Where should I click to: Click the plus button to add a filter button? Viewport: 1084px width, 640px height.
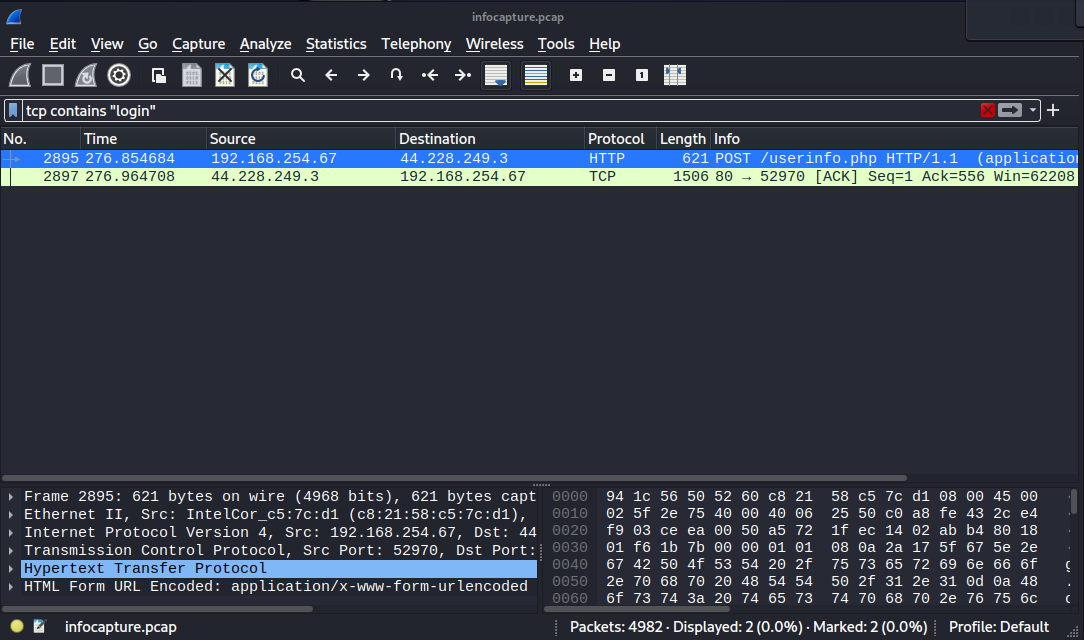click(1053, 111)
